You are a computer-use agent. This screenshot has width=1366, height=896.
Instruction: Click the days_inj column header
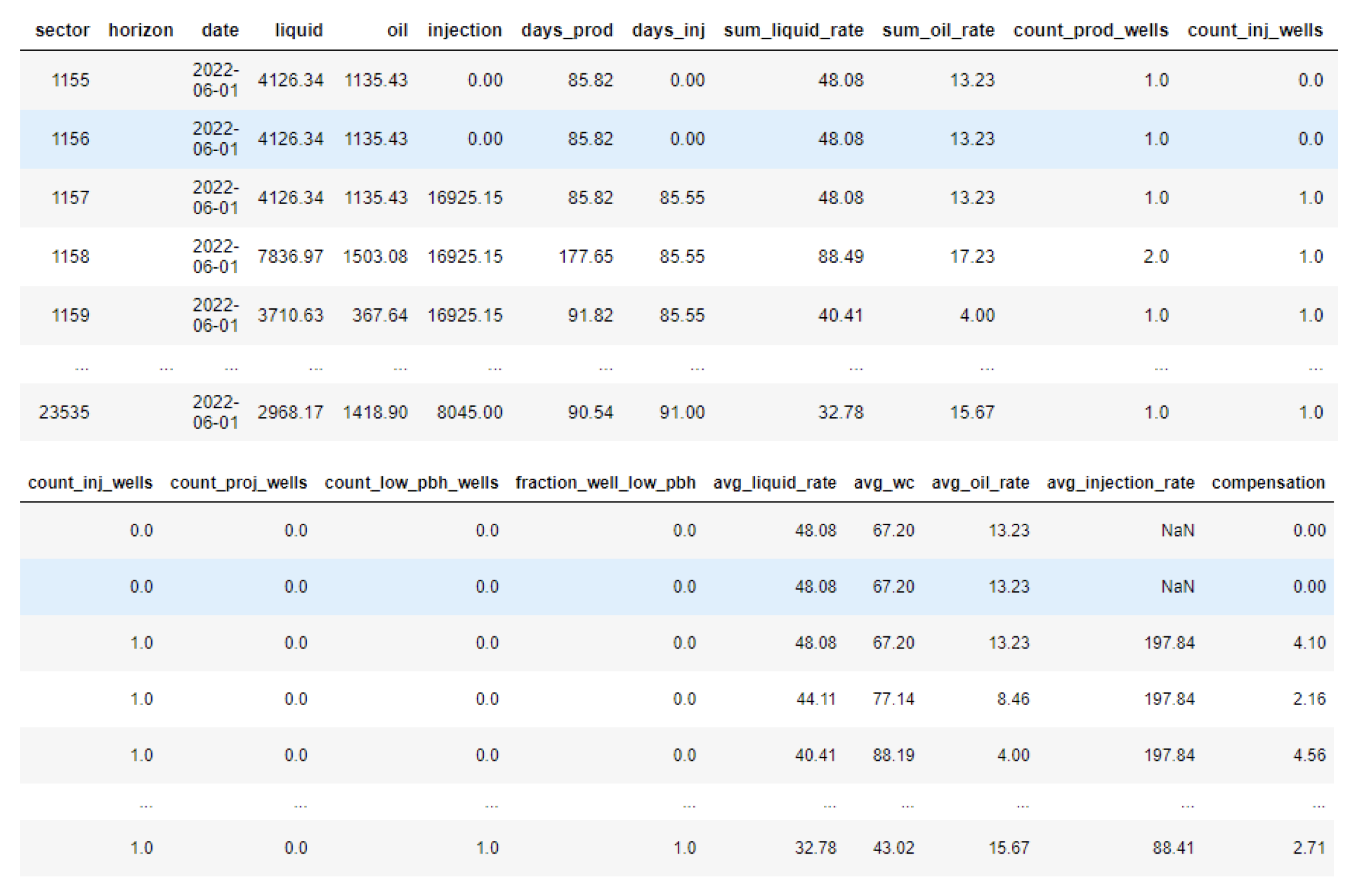[668, 30]
